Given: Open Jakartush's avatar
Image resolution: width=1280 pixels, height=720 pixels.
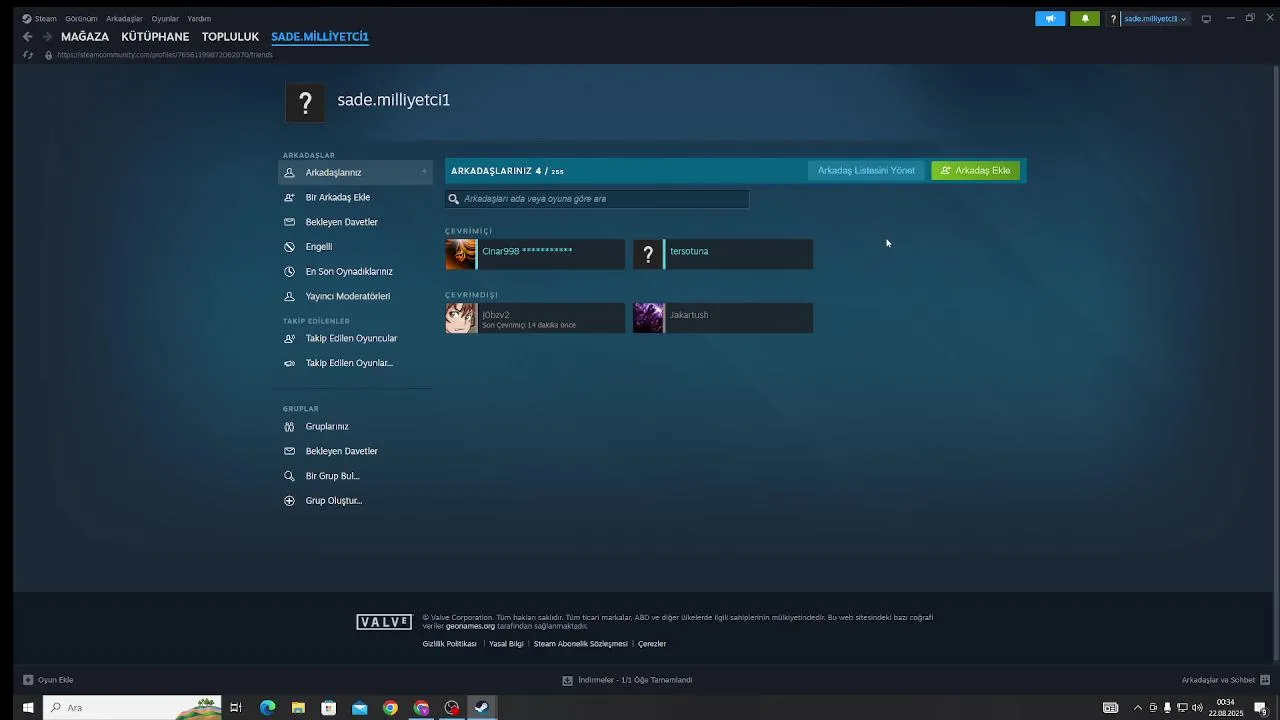Looking at the screenshot, I should (x=648, y=318).
